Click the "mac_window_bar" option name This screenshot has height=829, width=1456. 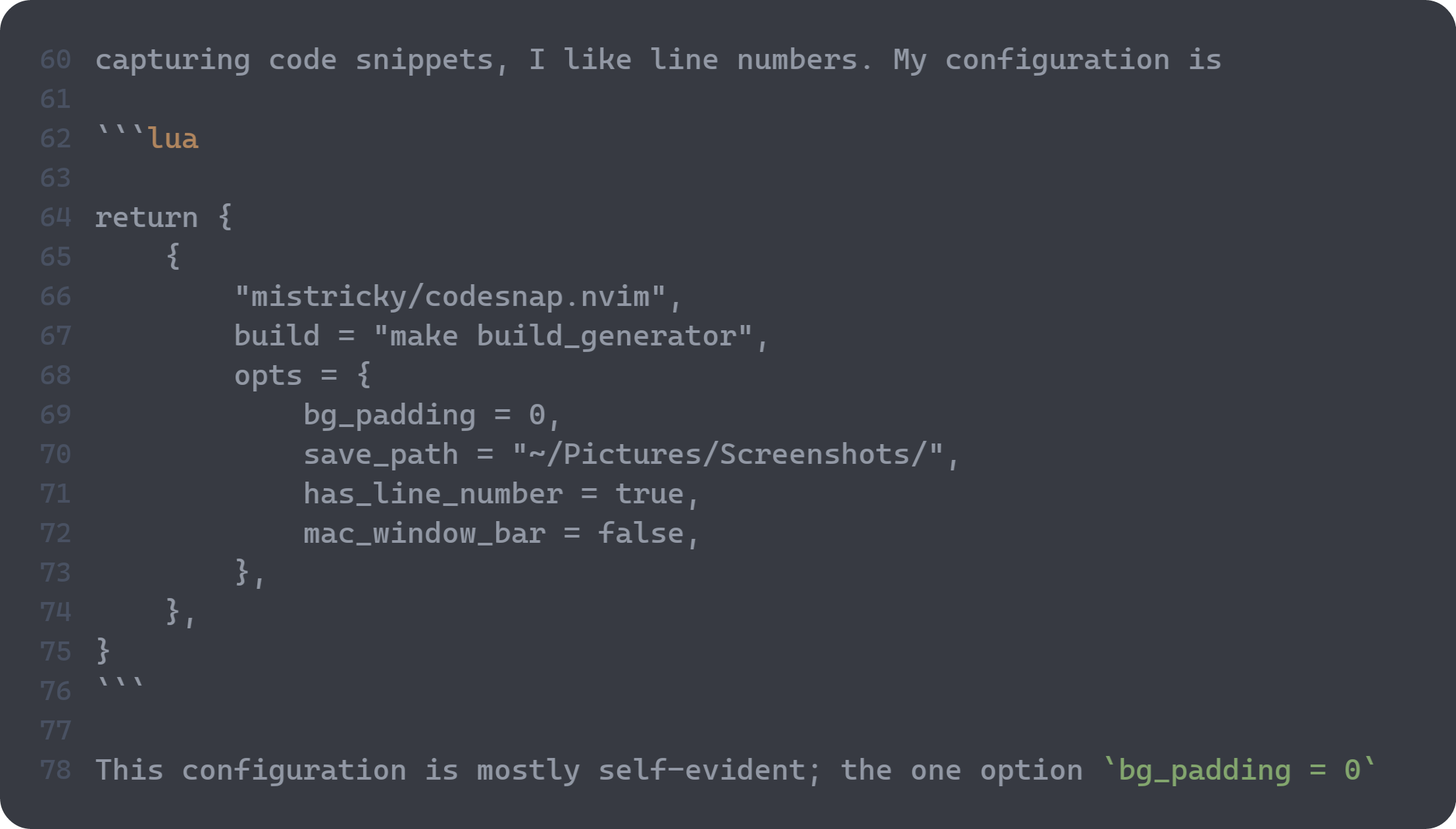point(424,534)
